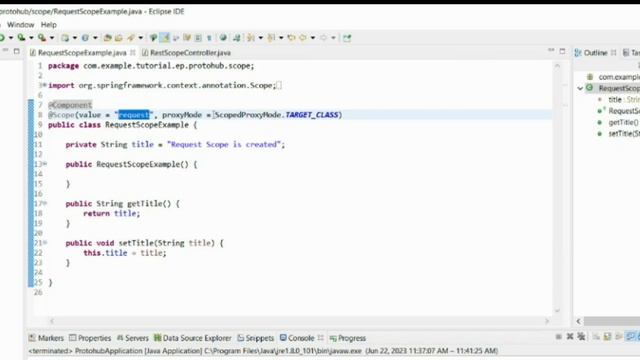Screen dimensions: 640x360
Task: Click TARGET_CLASS constant on line 8
Action: point(312,115)
